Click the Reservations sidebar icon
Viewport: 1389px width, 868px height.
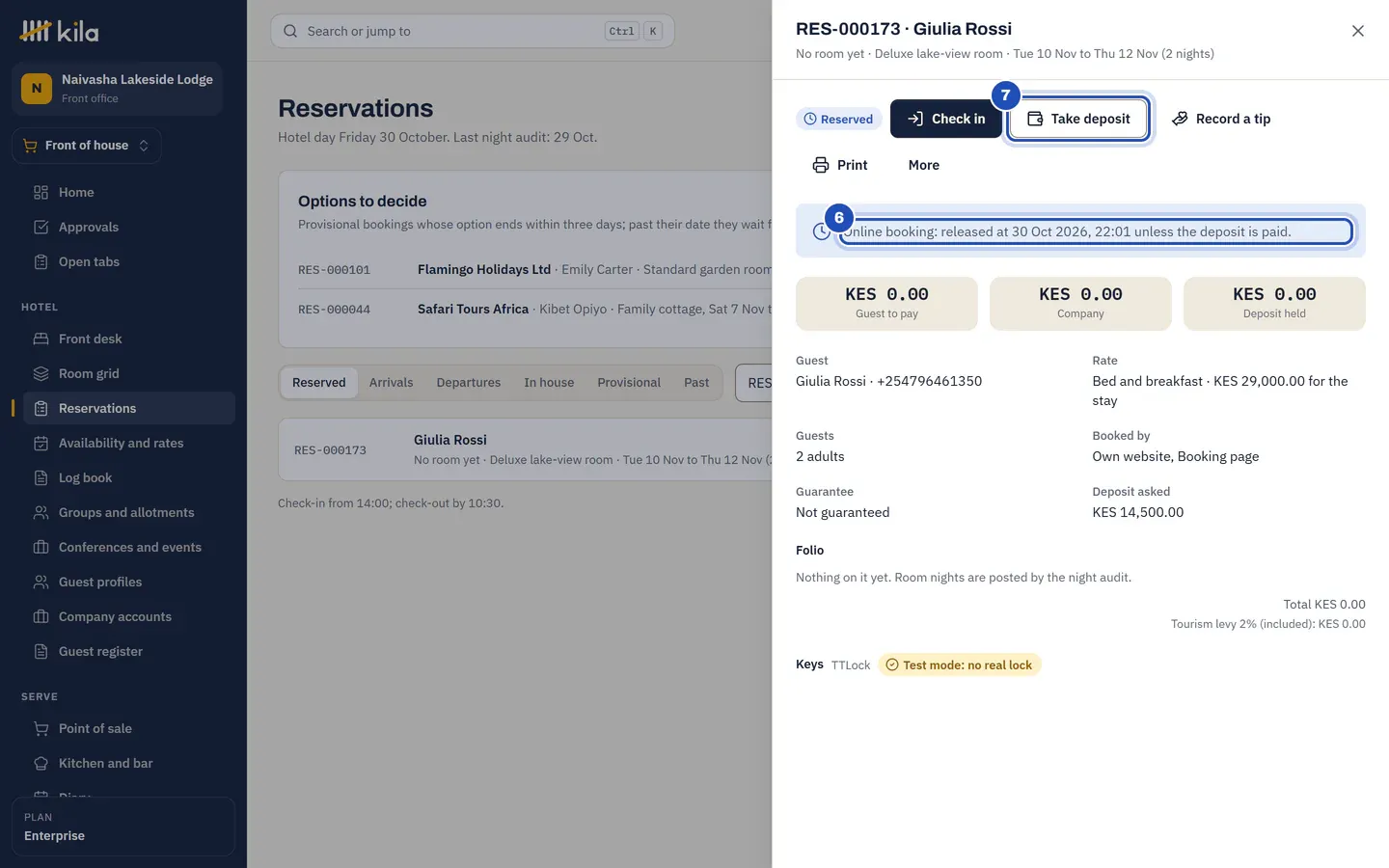click(x=41, y=408)
